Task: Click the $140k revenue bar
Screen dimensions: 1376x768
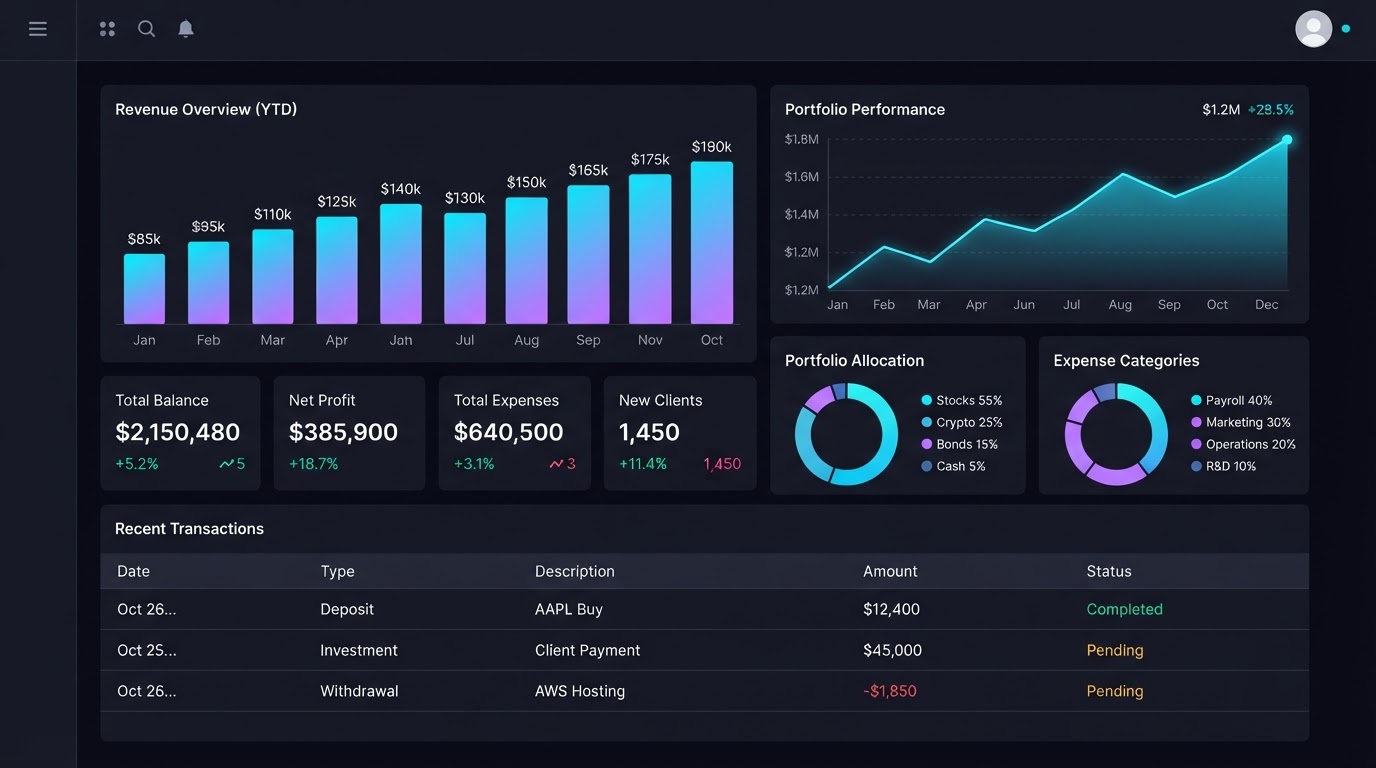Action: (x=401, y=264)
